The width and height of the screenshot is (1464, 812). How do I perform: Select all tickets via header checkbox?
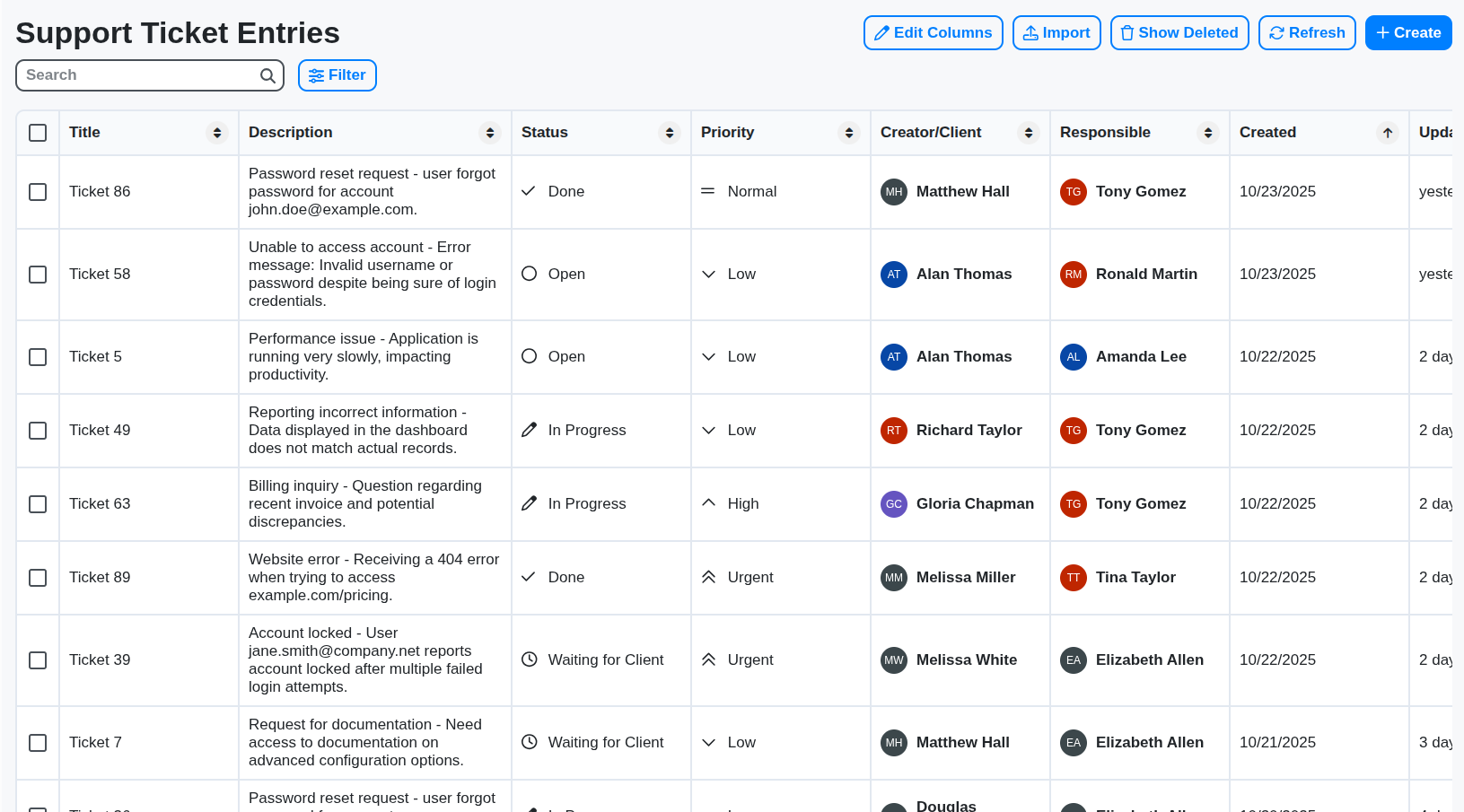(x=37, y=132)
